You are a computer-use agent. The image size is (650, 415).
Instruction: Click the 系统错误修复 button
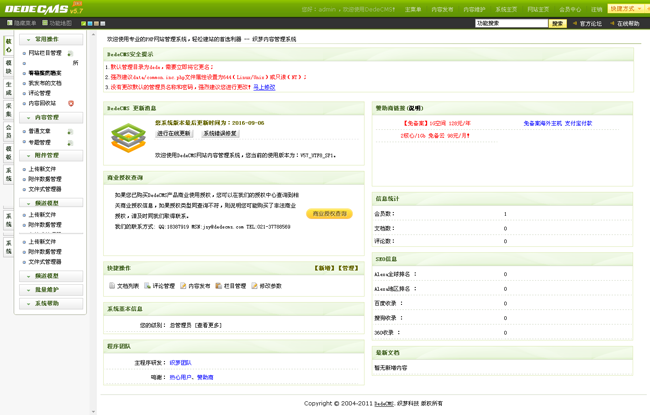coord(220,133)
